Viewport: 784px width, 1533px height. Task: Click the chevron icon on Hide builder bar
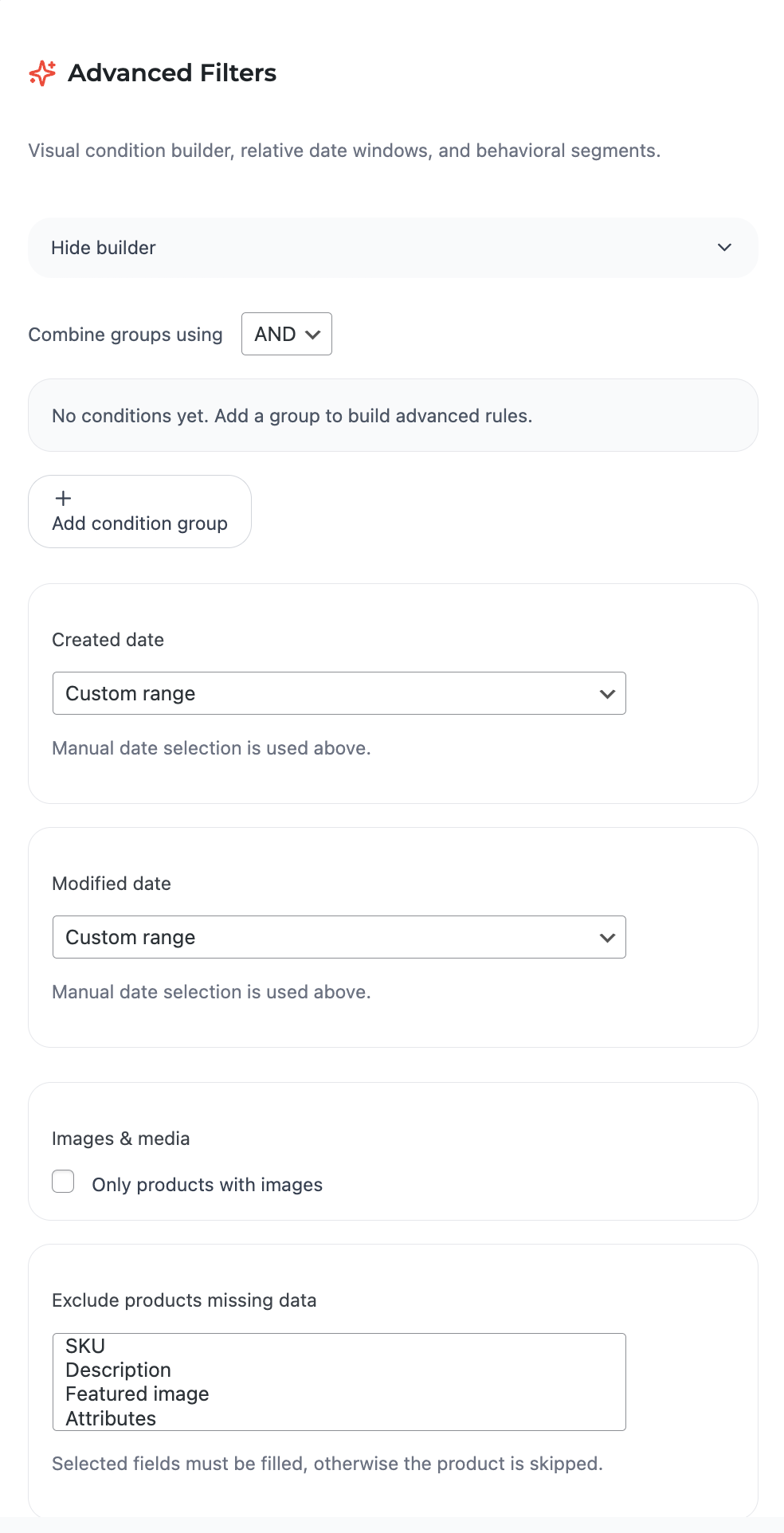click(724, 248)
